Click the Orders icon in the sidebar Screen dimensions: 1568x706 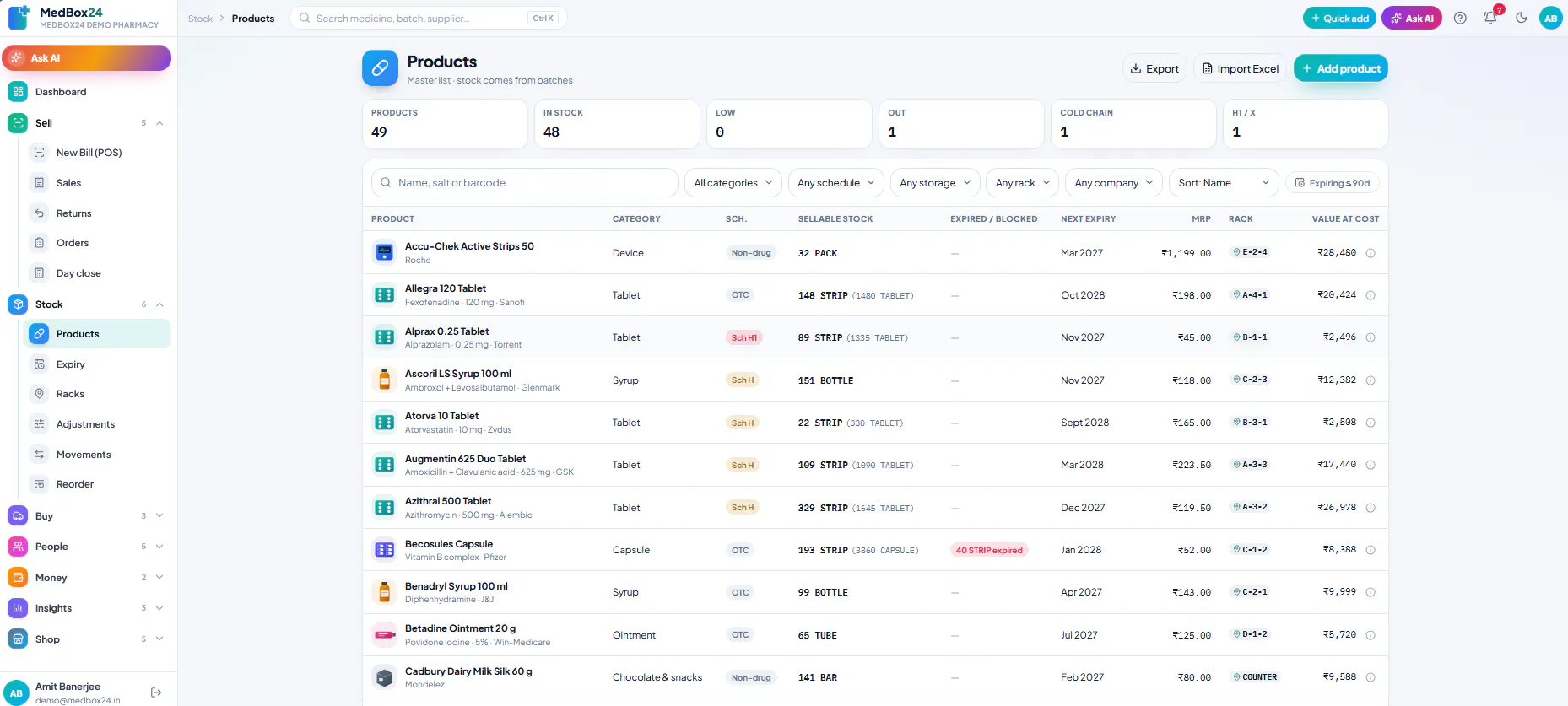[x=39, y=243]
